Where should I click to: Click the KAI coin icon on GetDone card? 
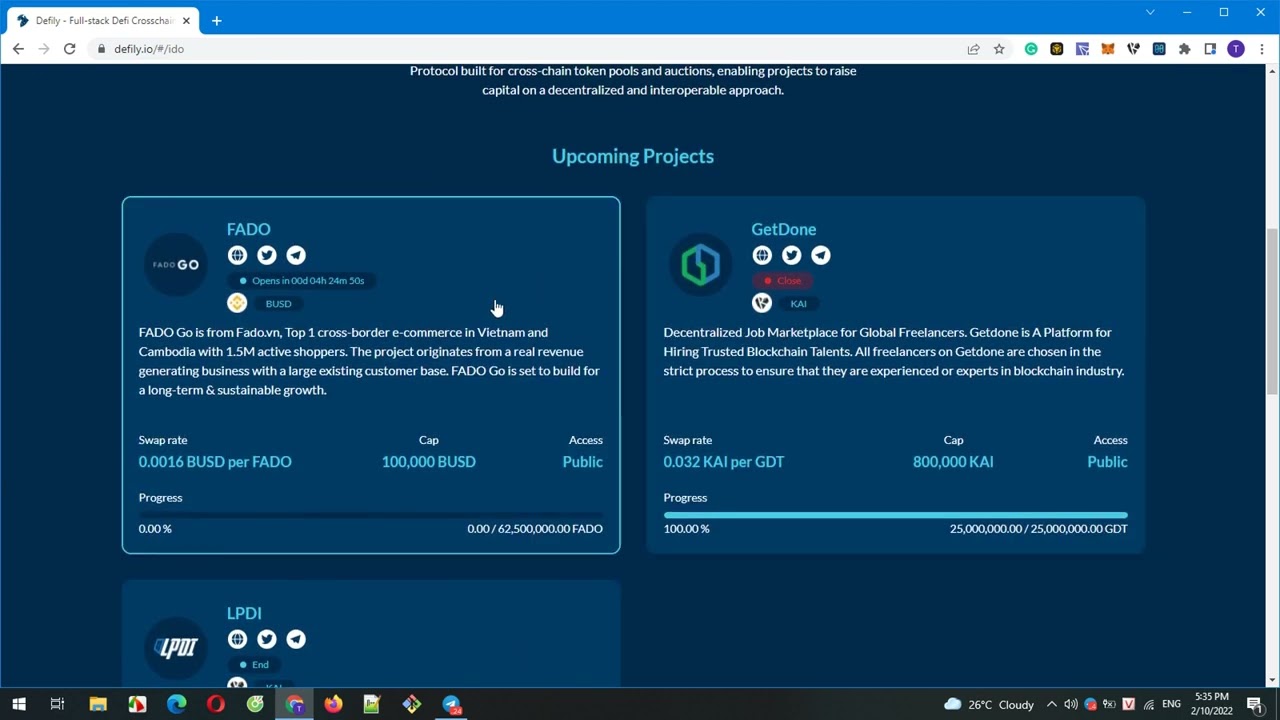(x=762, y=303)
